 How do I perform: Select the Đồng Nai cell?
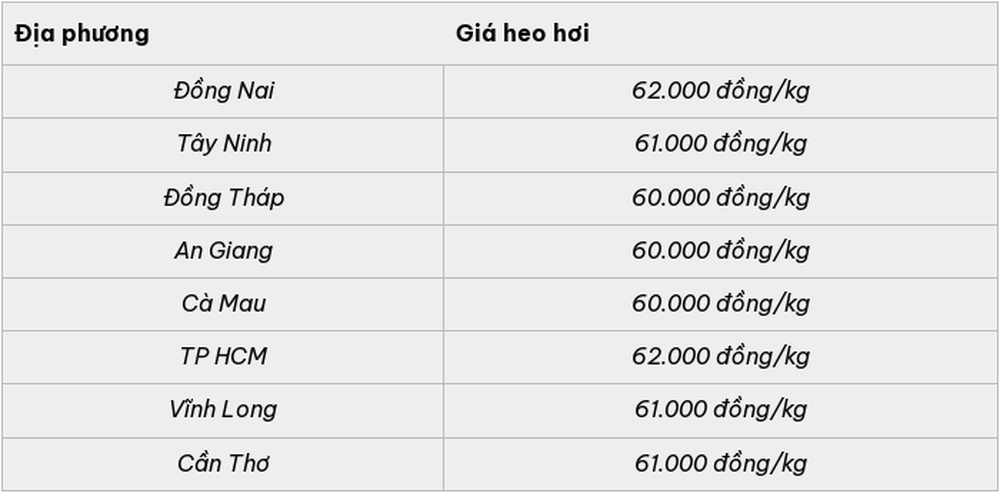(223, 91)
